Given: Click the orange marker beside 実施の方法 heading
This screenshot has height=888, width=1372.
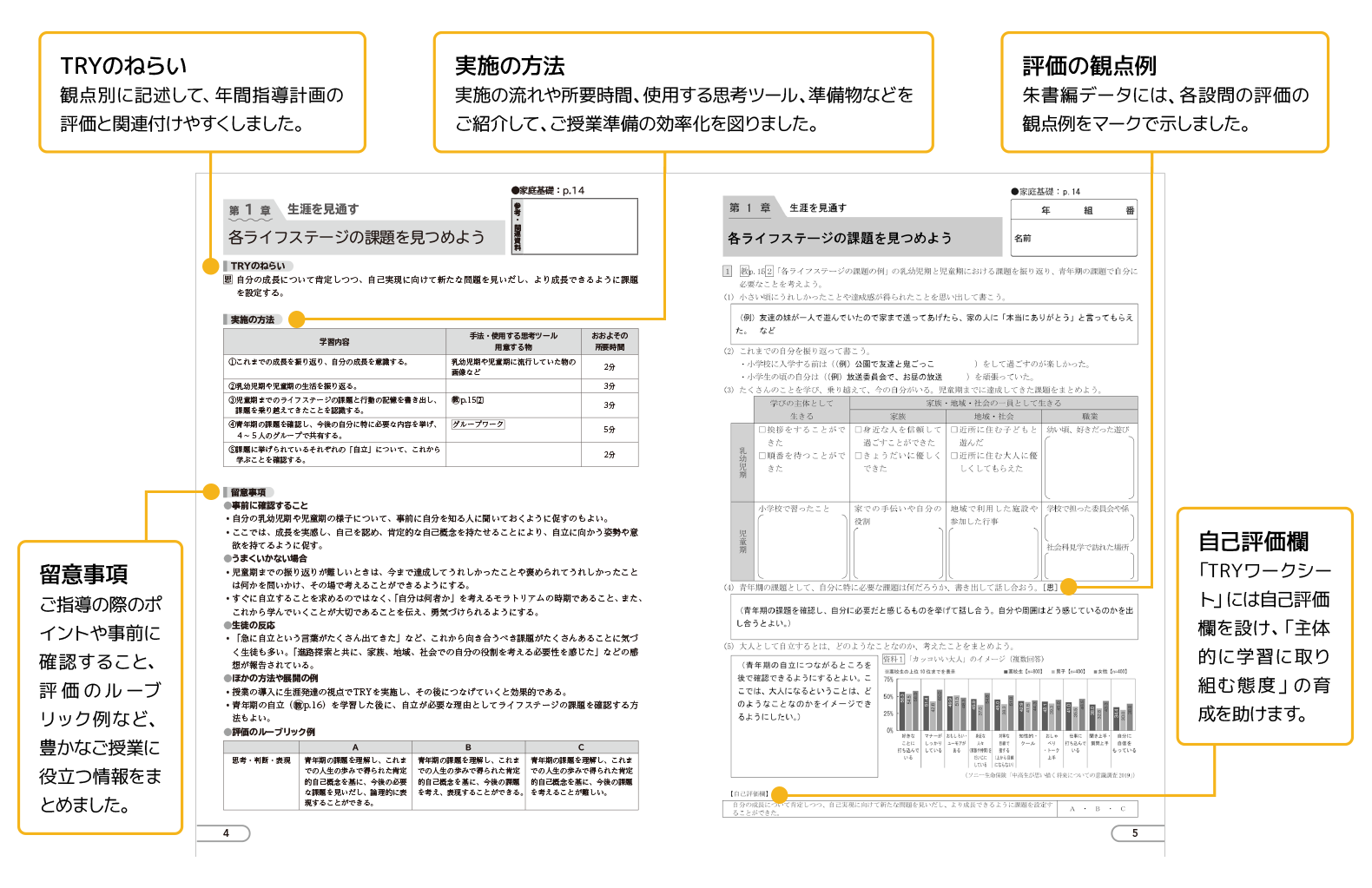Looking at the screenshot, I should 296,319.
